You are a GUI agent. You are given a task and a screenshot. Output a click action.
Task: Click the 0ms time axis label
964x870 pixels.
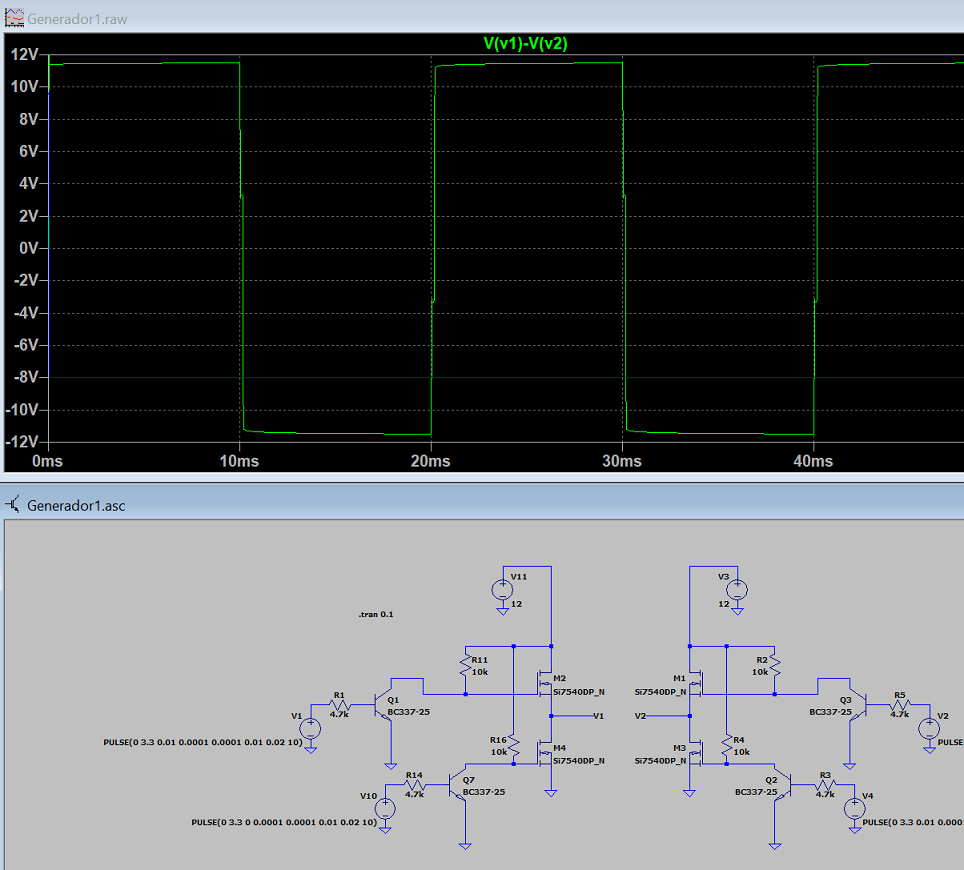click(47, 461)
